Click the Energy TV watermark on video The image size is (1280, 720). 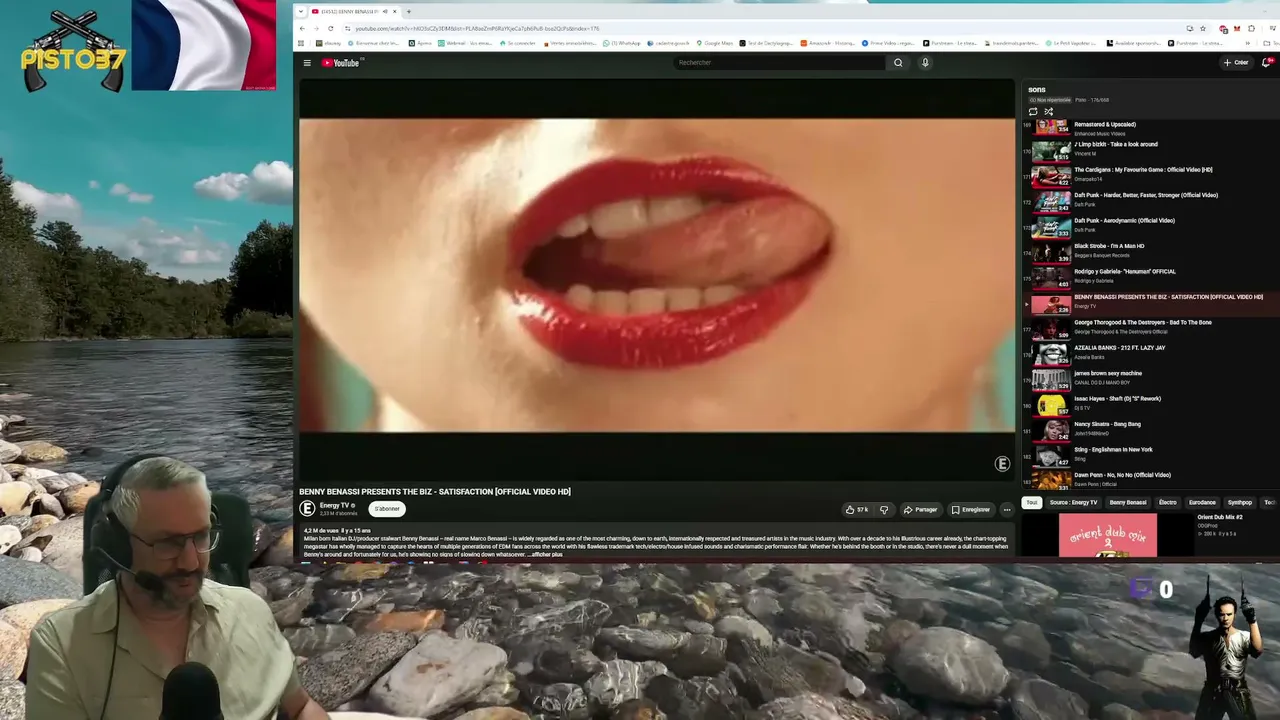[x=1002, y=464]
